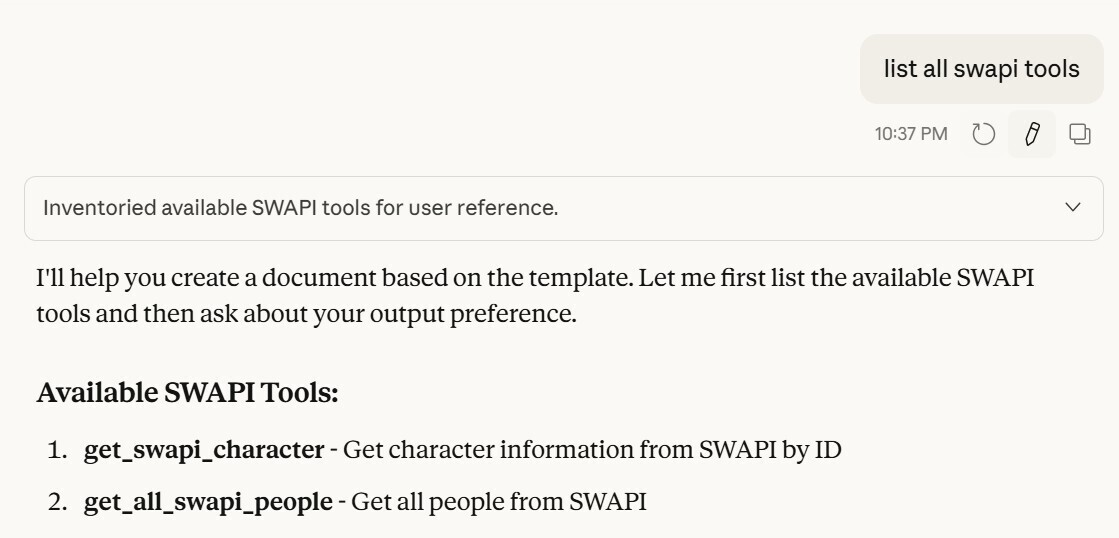This screenshot has height=538, width=1119.
Task: Click the 10:37 PM timestamp
Action: point(911,134)
